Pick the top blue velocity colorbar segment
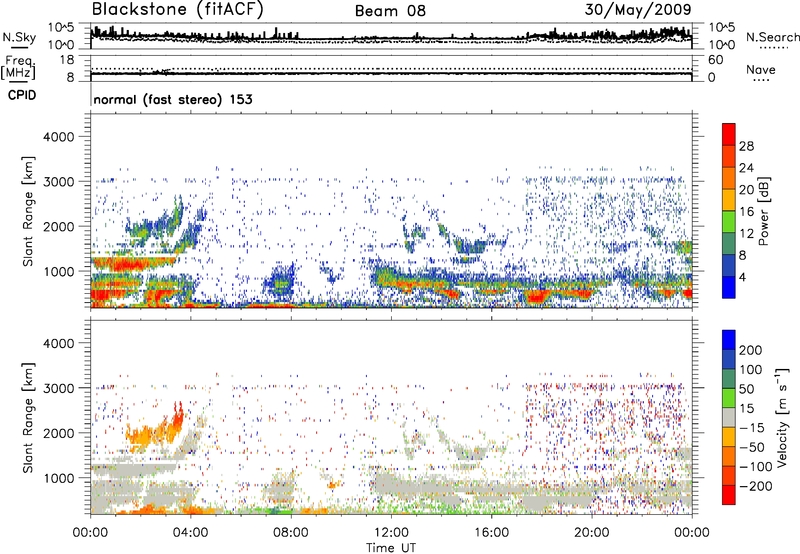 click(729, 340)
